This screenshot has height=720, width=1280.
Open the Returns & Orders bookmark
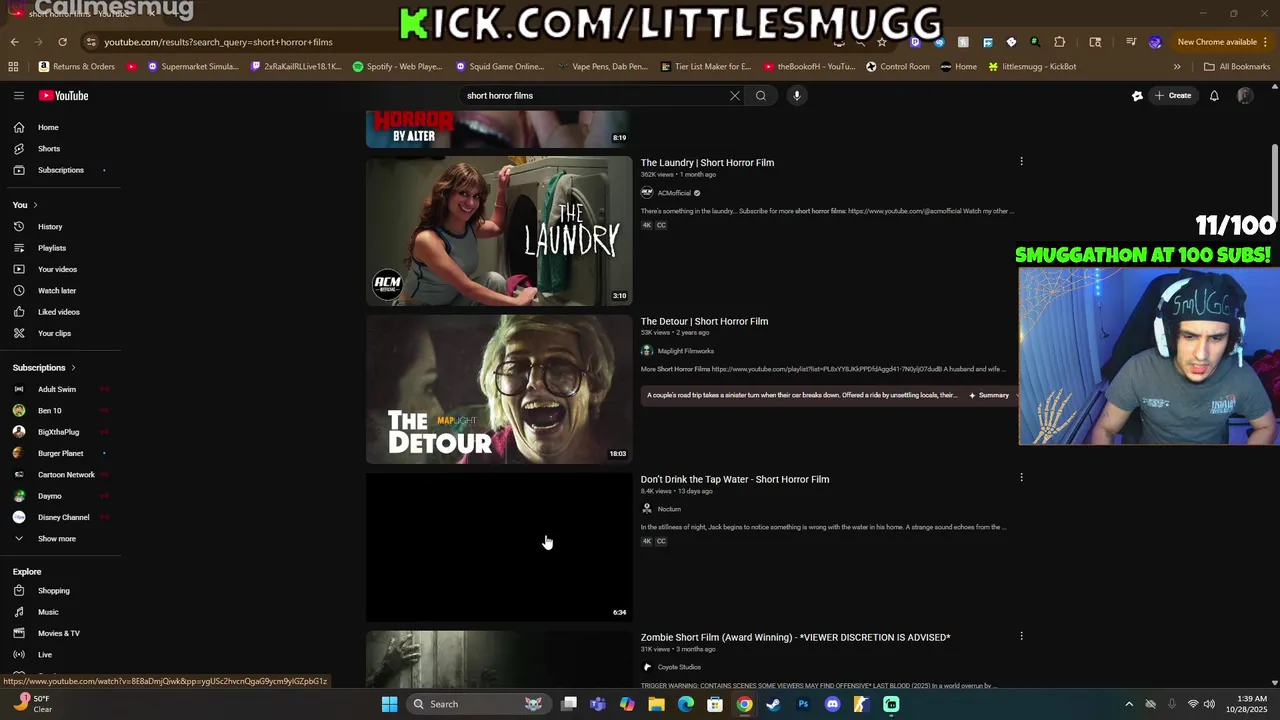pos(76,67)
